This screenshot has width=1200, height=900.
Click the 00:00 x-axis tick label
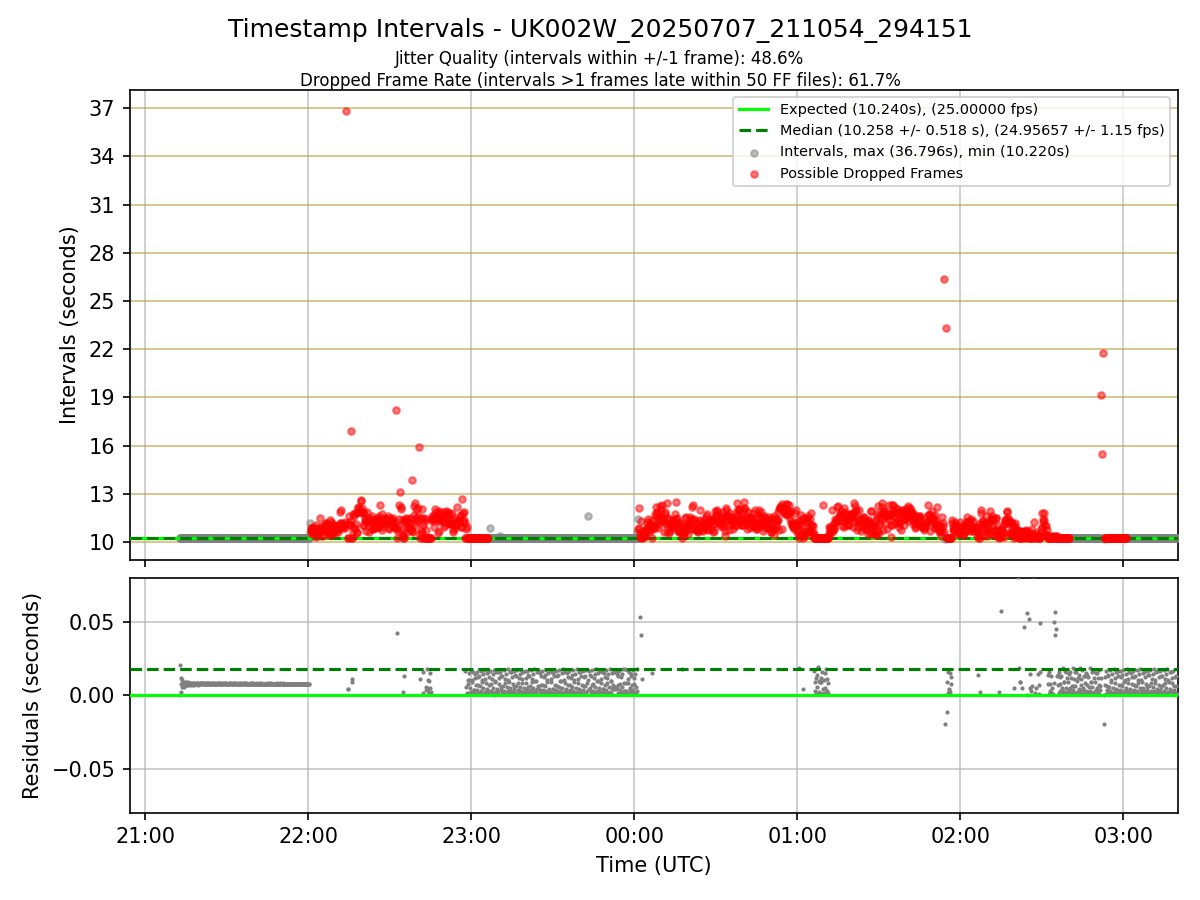coord(634,834)
